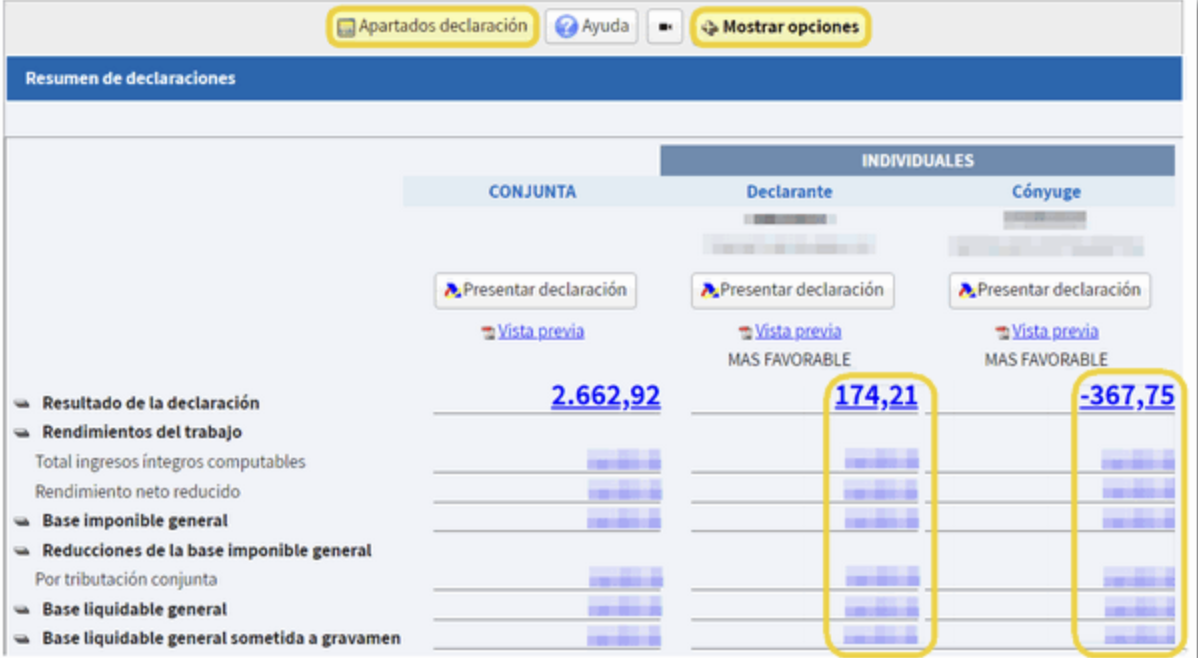
Task: Click Mostrar opciones button
Action: point(780,28)
